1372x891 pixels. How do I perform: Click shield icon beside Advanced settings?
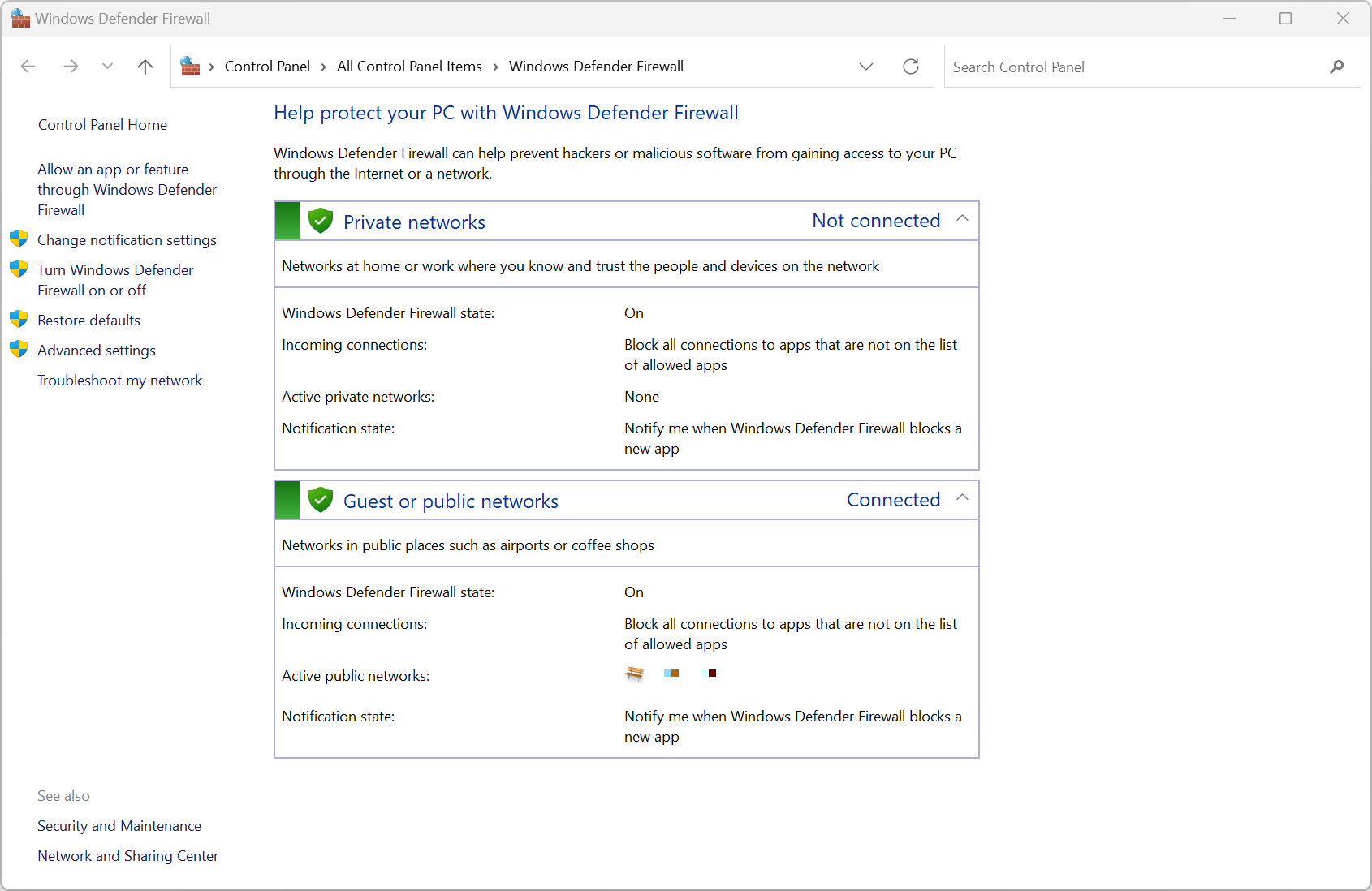19,349
